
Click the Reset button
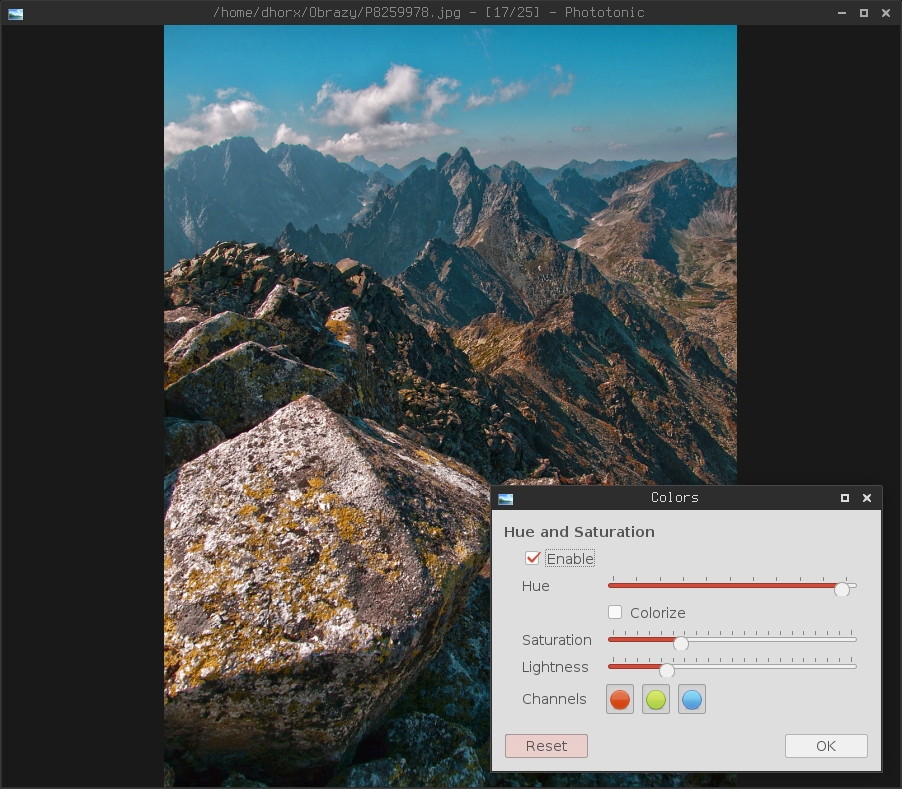546,746
